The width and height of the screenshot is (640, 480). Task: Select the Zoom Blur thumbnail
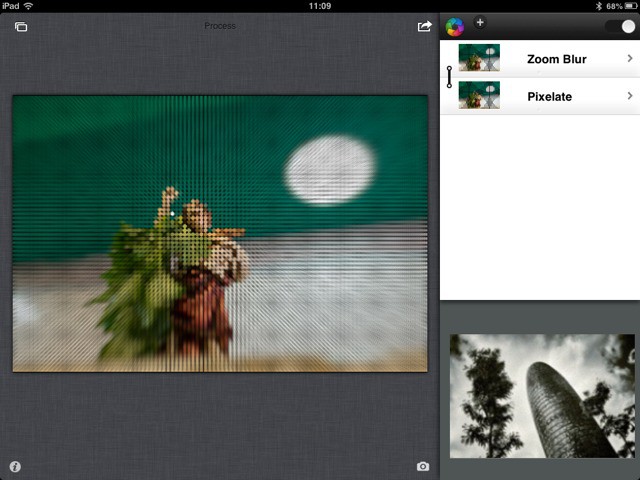[x=479, y=58]
